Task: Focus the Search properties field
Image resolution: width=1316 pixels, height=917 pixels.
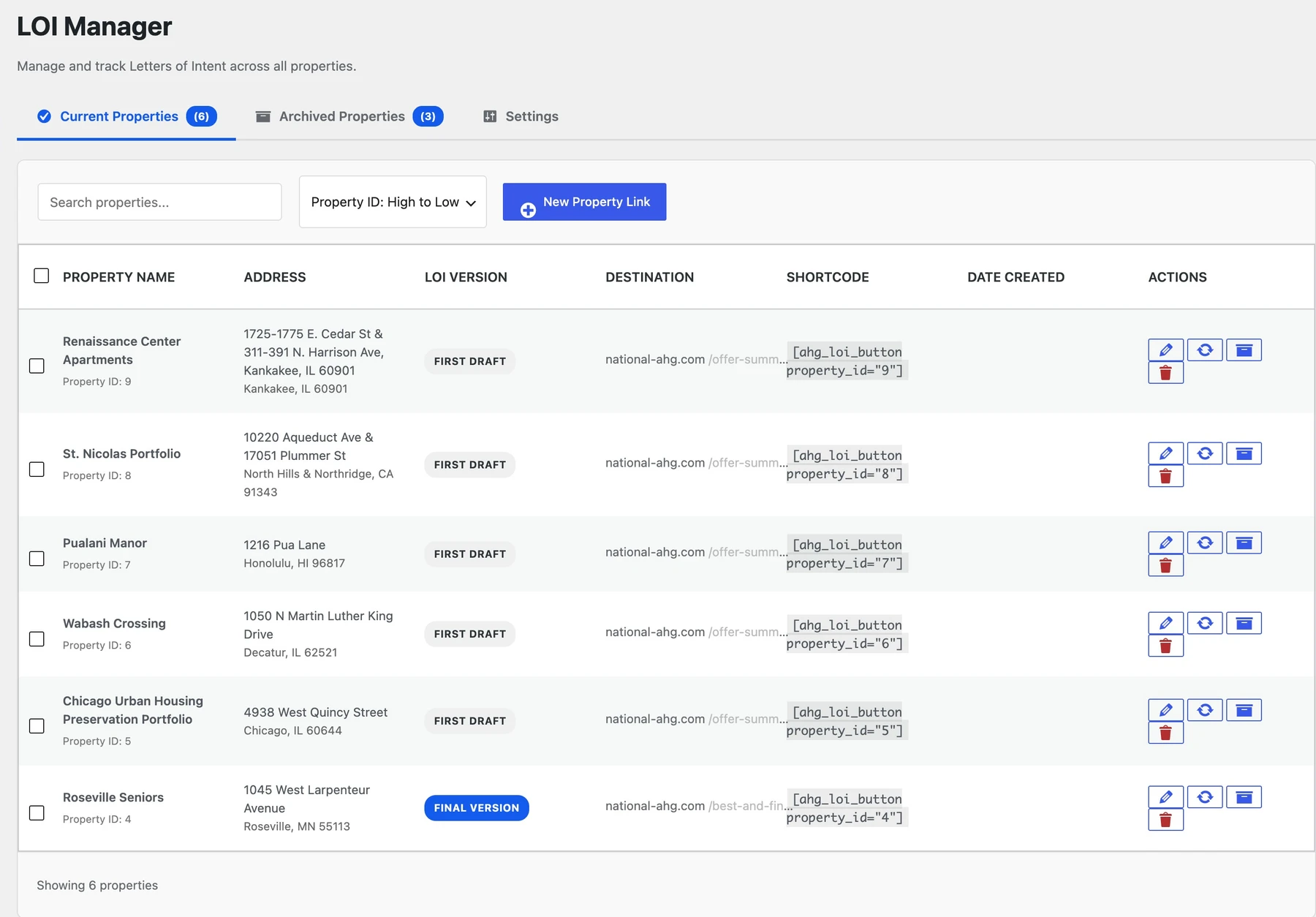Action: pos(159,202)
